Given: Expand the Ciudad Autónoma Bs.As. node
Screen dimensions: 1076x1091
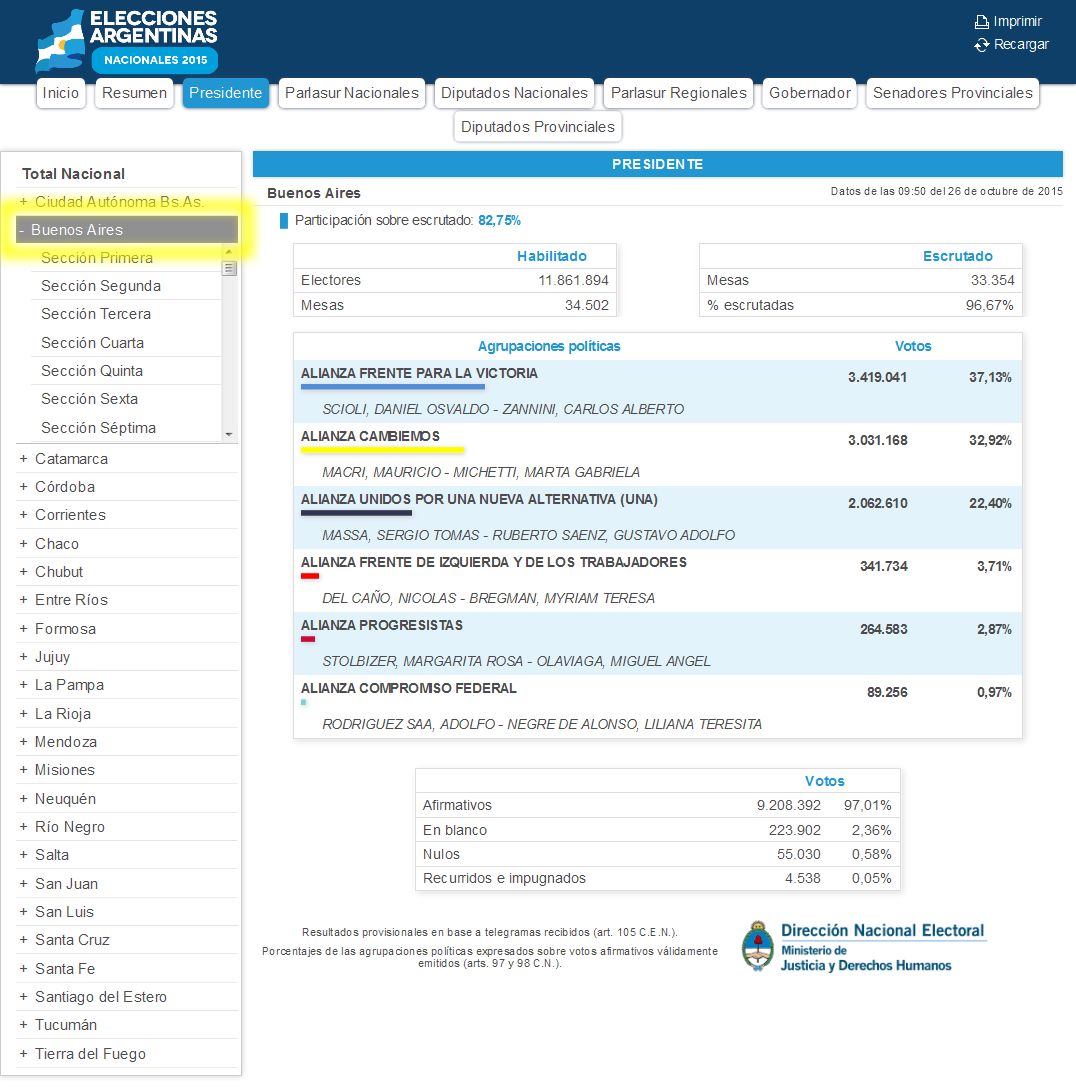Looking at the screenshot, I should pyautogui.click(x=24, y=202).
